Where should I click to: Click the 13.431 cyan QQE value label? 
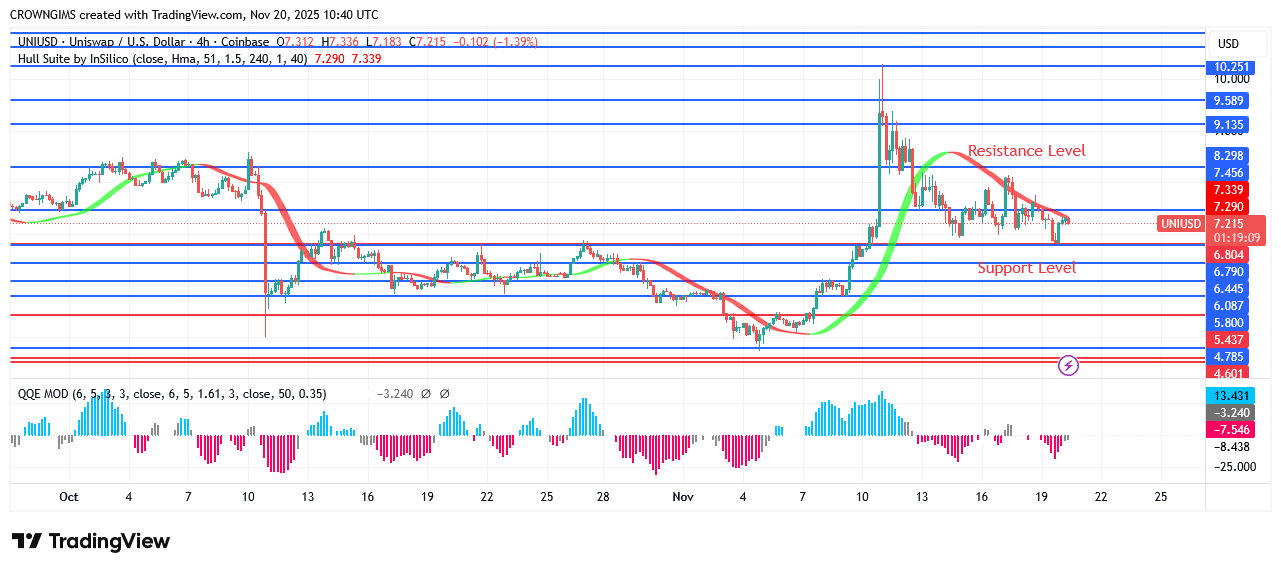click(1229, 395)
